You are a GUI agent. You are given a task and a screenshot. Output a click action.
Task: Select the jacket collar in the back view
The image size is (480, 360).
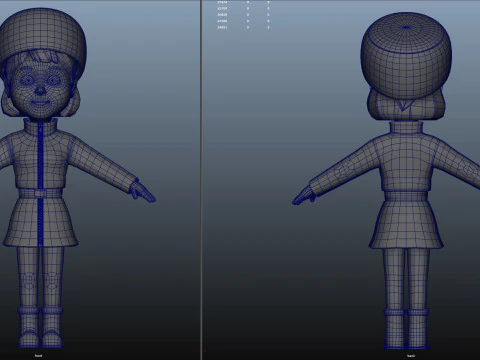pos(406,128)
